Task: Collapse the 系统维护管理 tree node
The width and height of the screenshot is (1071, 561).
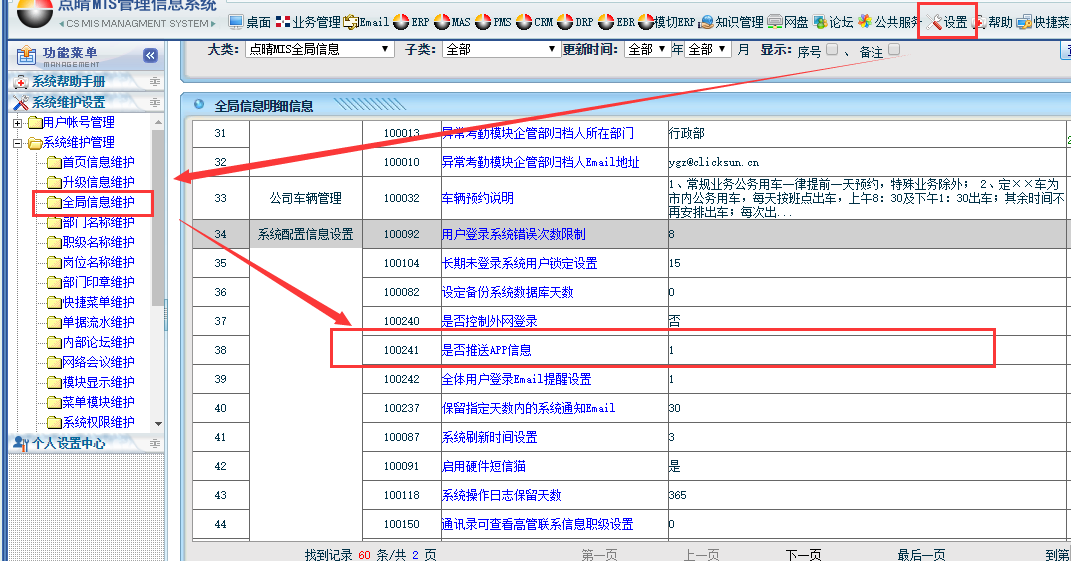Action: tap(17, 143)
